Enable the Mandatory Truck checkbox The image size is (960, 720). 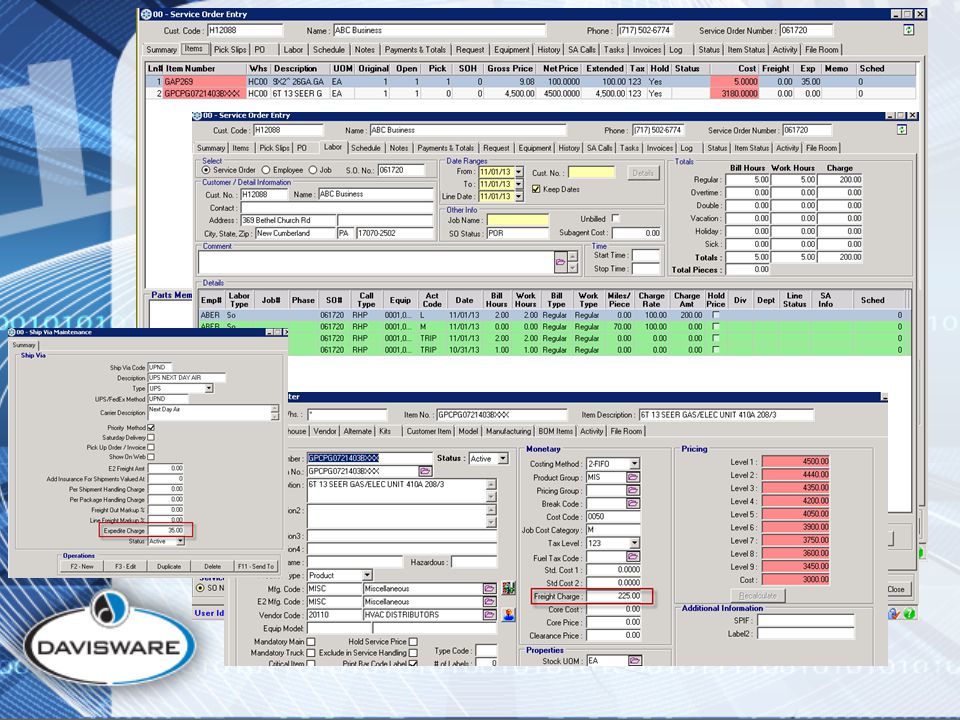(x=311, y=653)
